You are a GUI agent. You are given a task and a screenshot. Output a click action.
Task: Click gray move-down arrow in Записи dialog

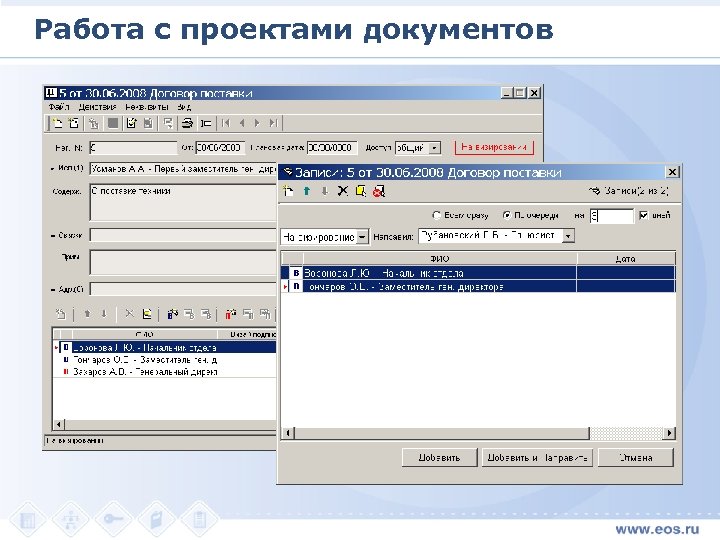click(325, 191)
